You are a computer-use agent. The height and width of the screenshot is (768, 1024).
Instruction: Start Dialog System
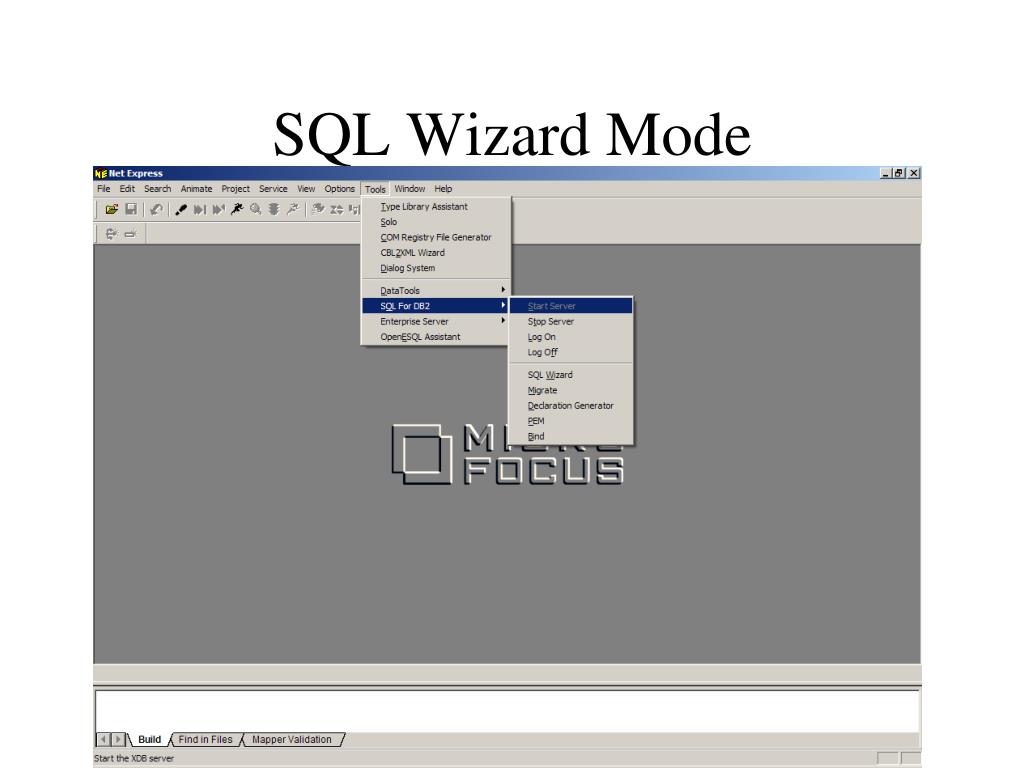(436, 268)
